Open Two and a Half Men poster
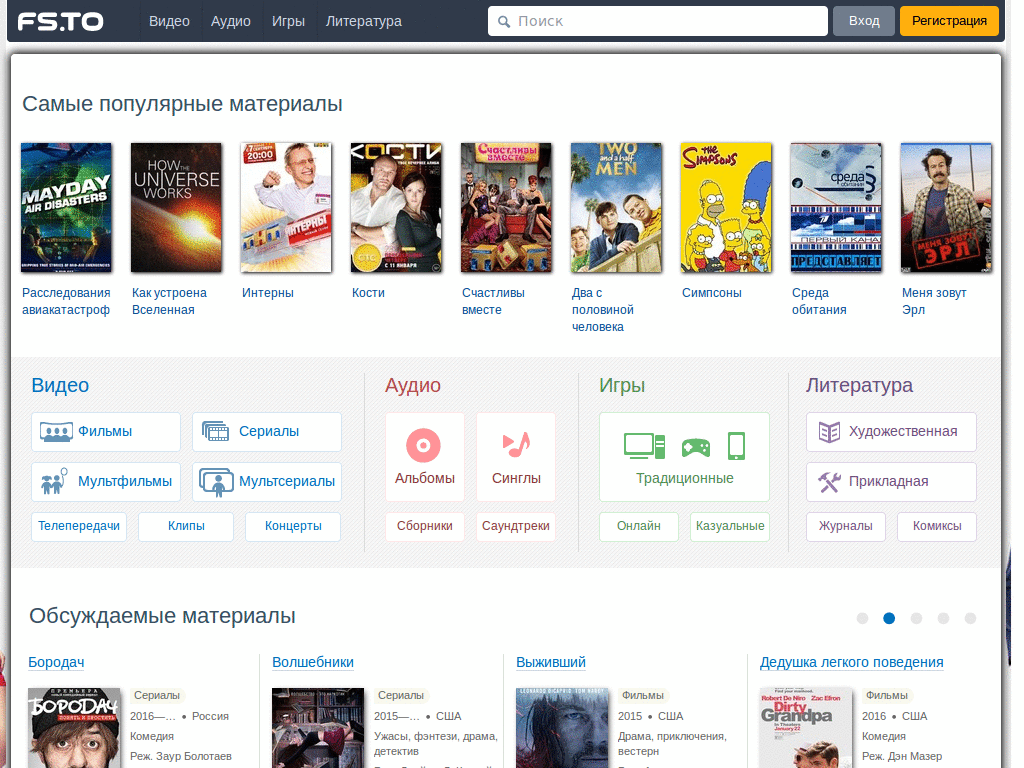This screenshot has height=768, width=1024. [616, 208]
